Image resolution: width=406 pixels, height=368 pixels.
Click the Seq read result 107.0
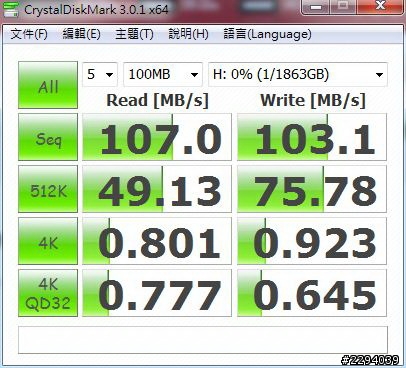157,137
